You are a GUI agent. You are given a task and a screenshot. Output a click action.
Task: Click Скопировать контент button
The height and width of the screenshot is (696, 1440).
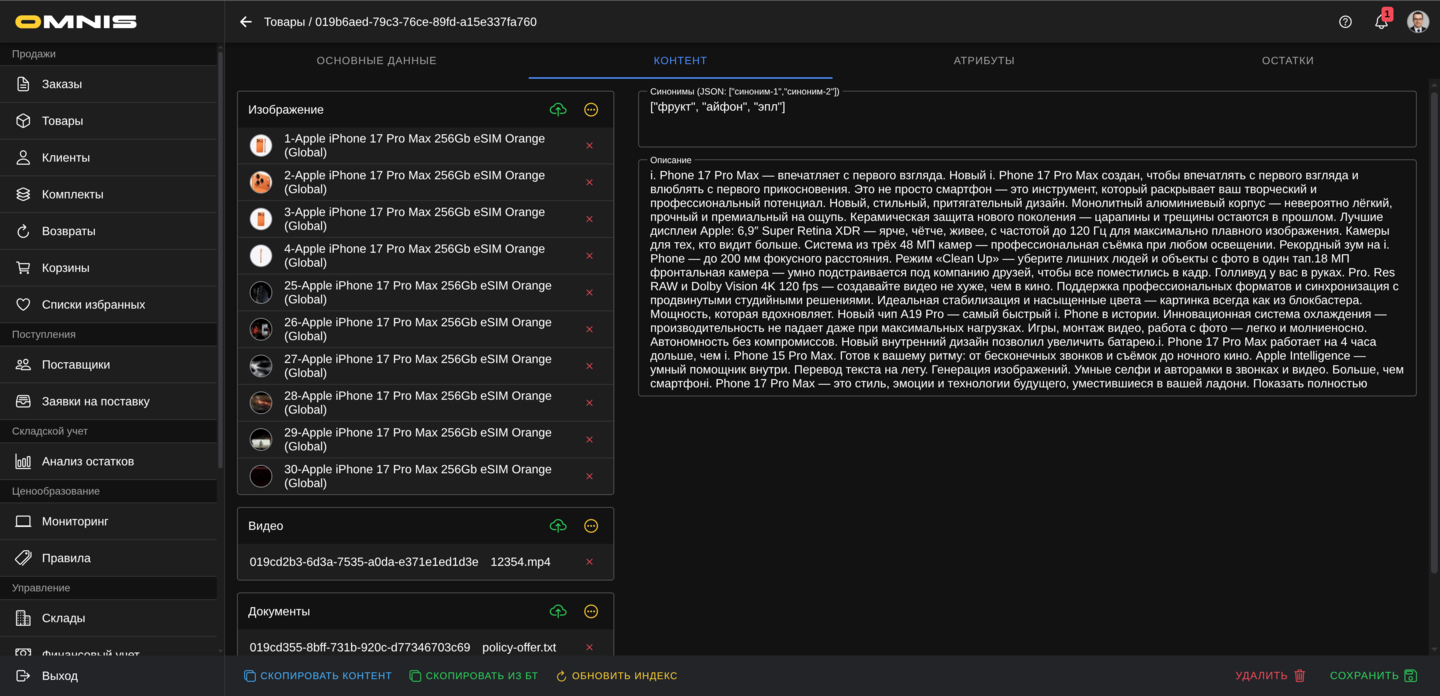coord(318,676)
